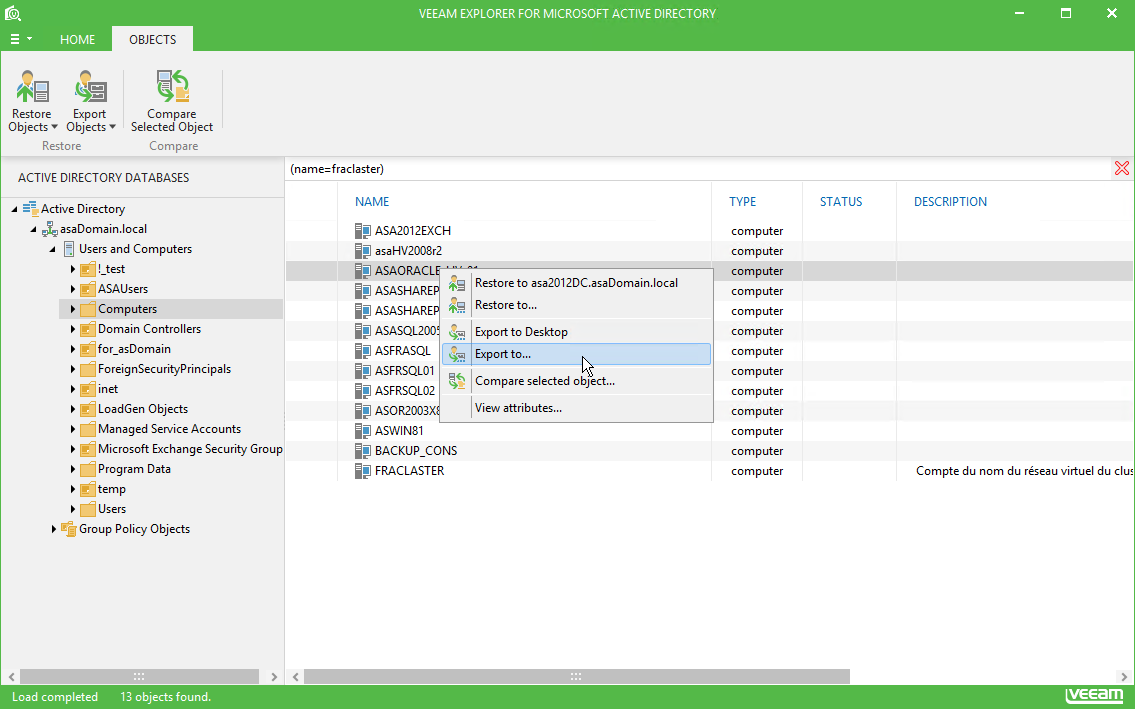Select Export to Desktop menu entry
This screenshot has height=709, width=1135.
click(576, 332)
